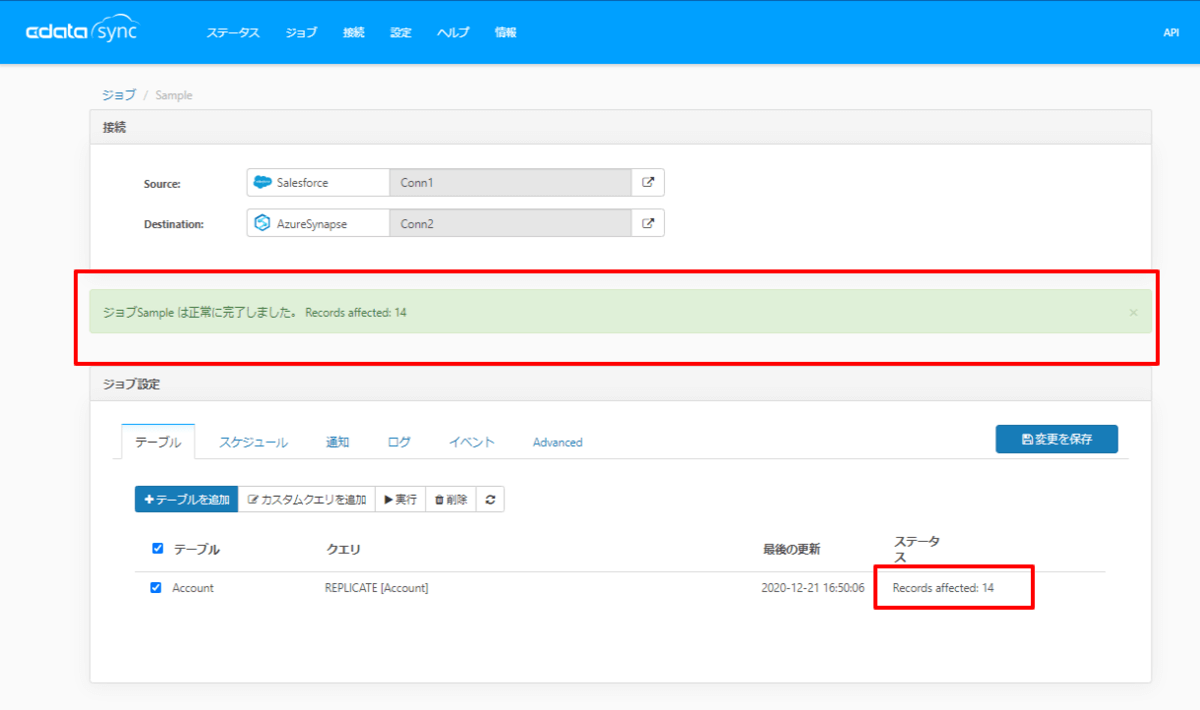1200x710 pixels.
Task: Open 設定 in the top navigation
Action: [401, 32]
